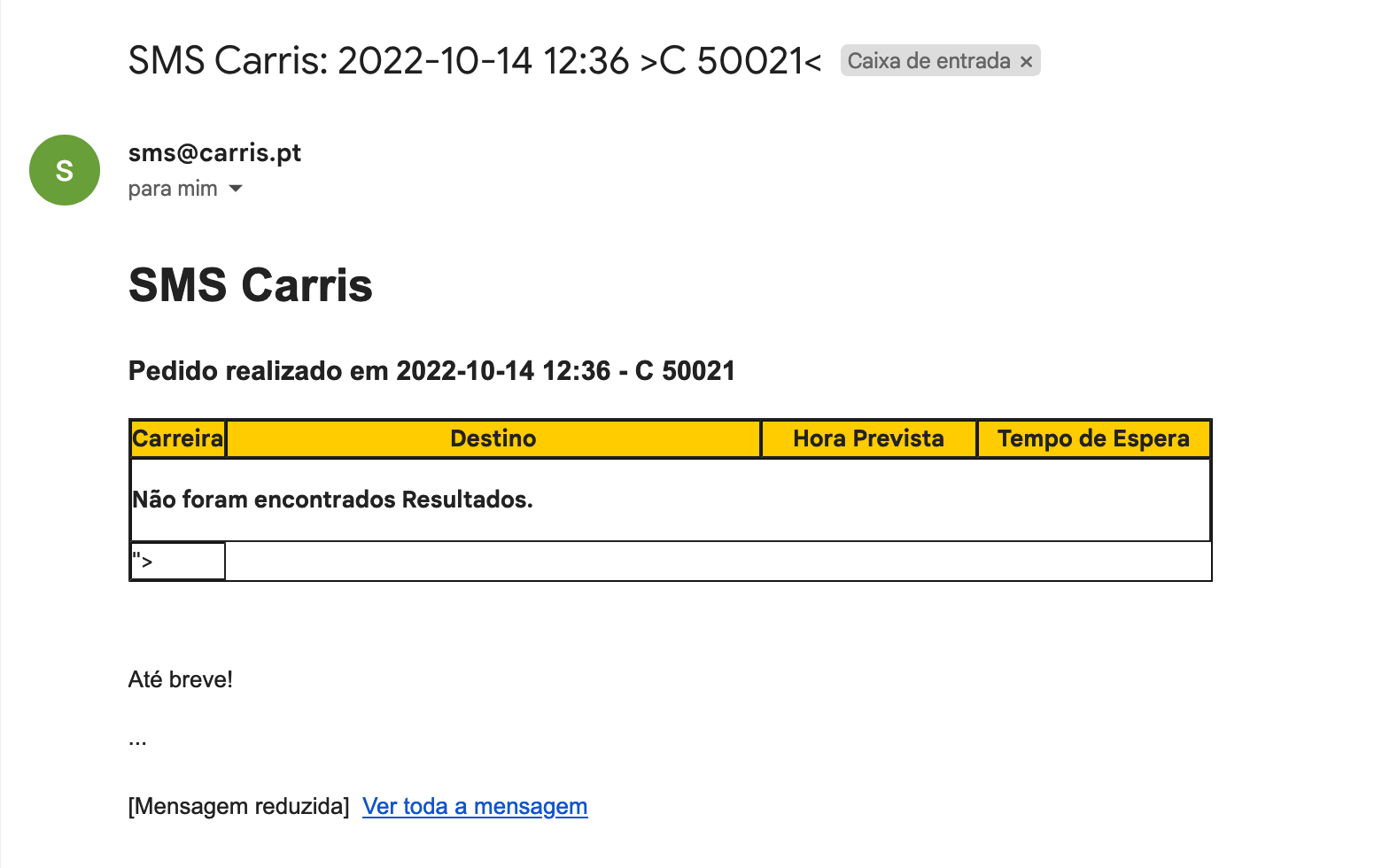This screenshot has height=868, width=1382.
Task: Click the stray '">' table cell
Action: 177,562
